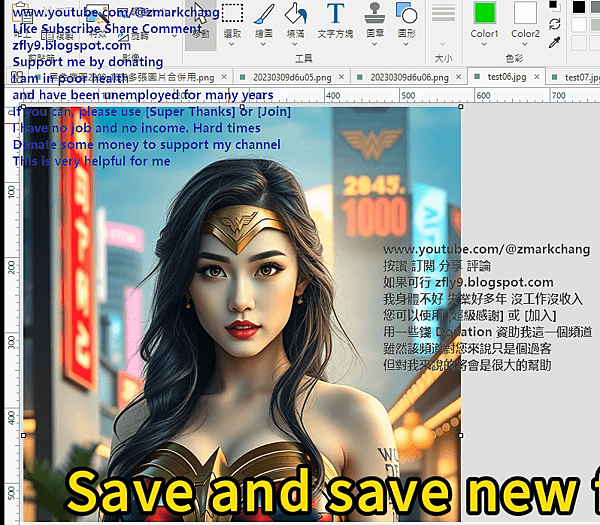Click the top-right selection handle of image

[x=461, y=107]
